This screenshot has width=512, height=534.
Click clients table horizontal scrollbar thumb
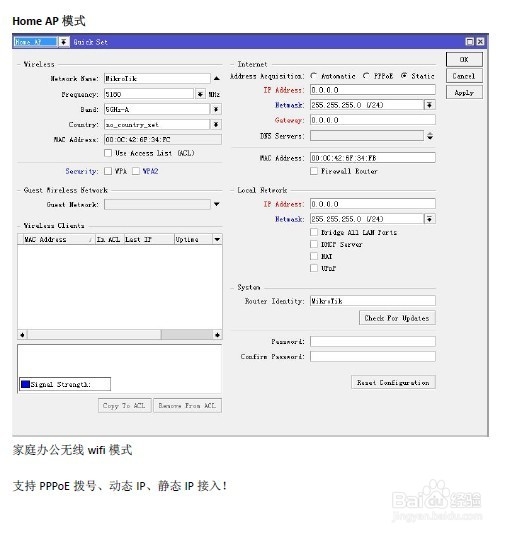click(94, 335)
